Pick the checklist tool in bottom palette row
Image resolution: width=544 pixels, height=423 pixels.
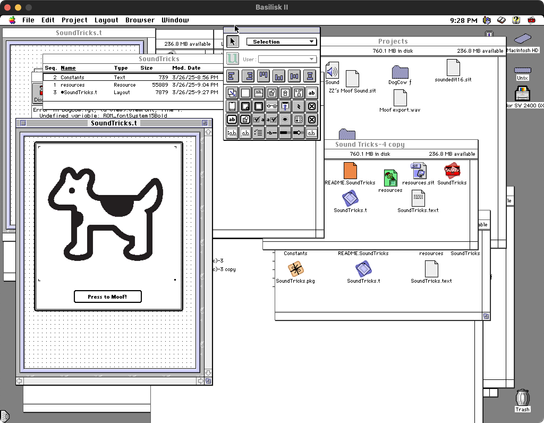(x=258, y=133)
